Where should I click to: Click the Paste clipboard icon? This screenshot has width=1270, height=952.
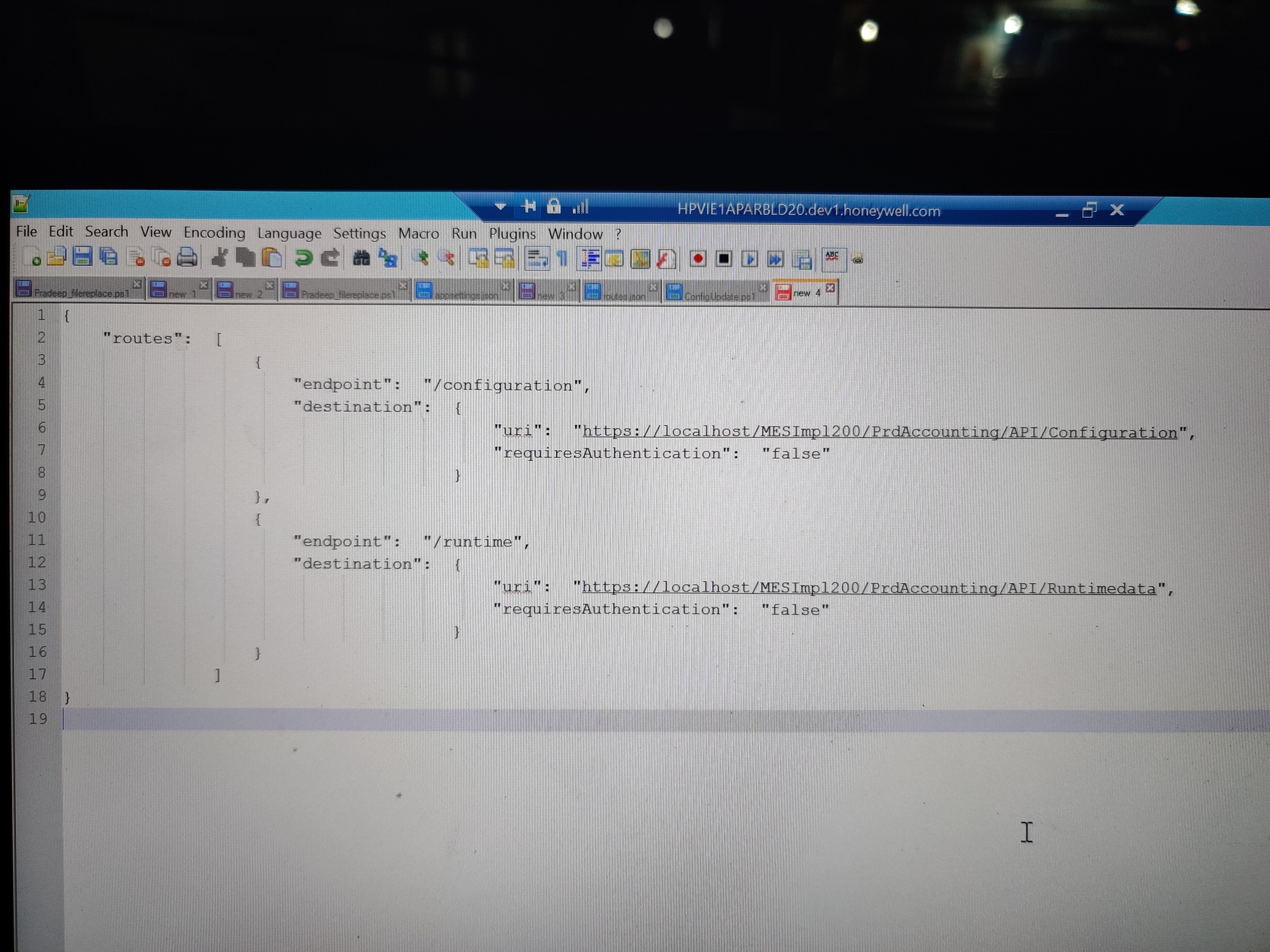(272, 258)
